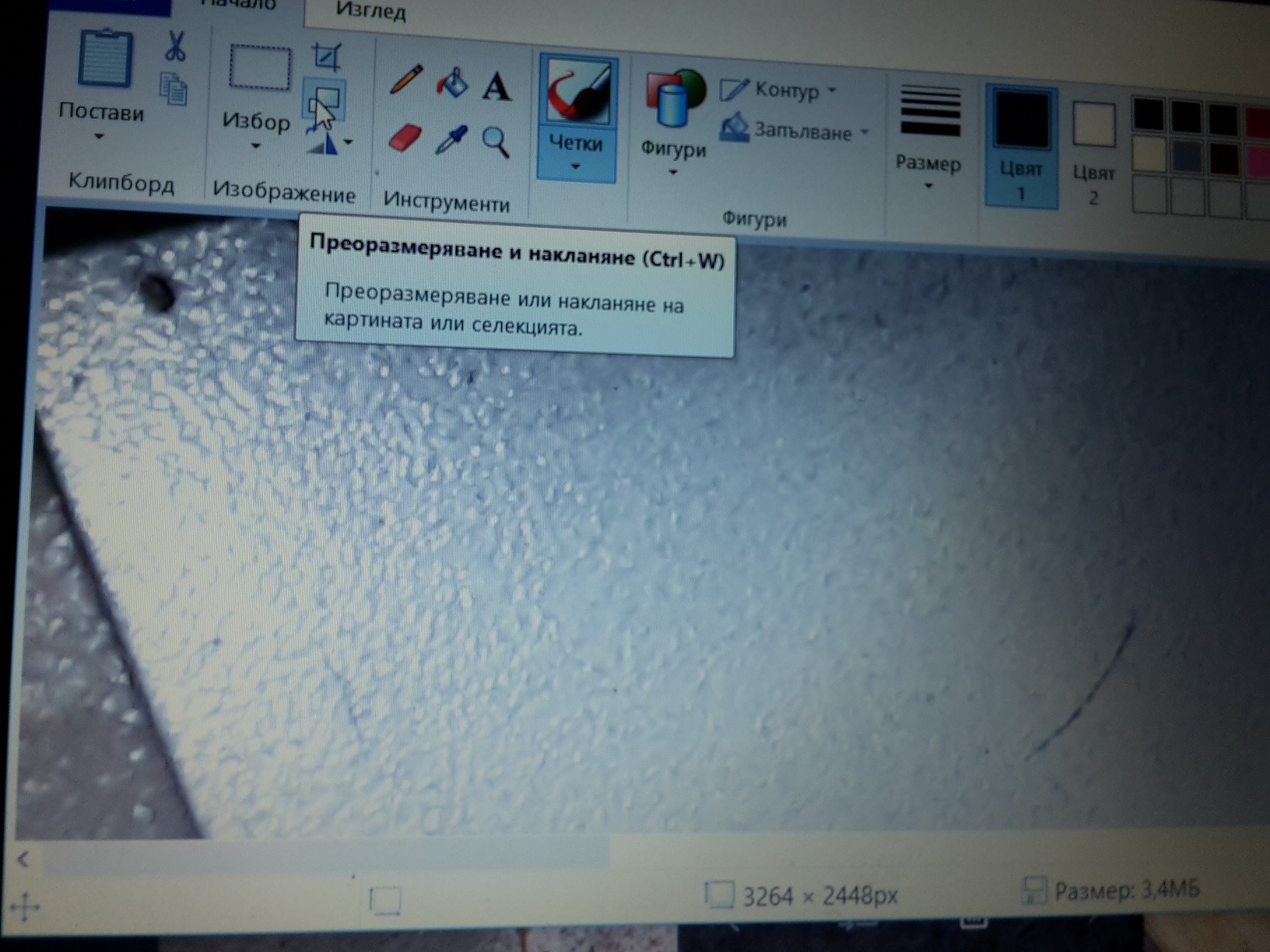This screenshot has height=952, width=1270.
Task: Crop the image with the crop icon
Action: click(x=326, y=56)
